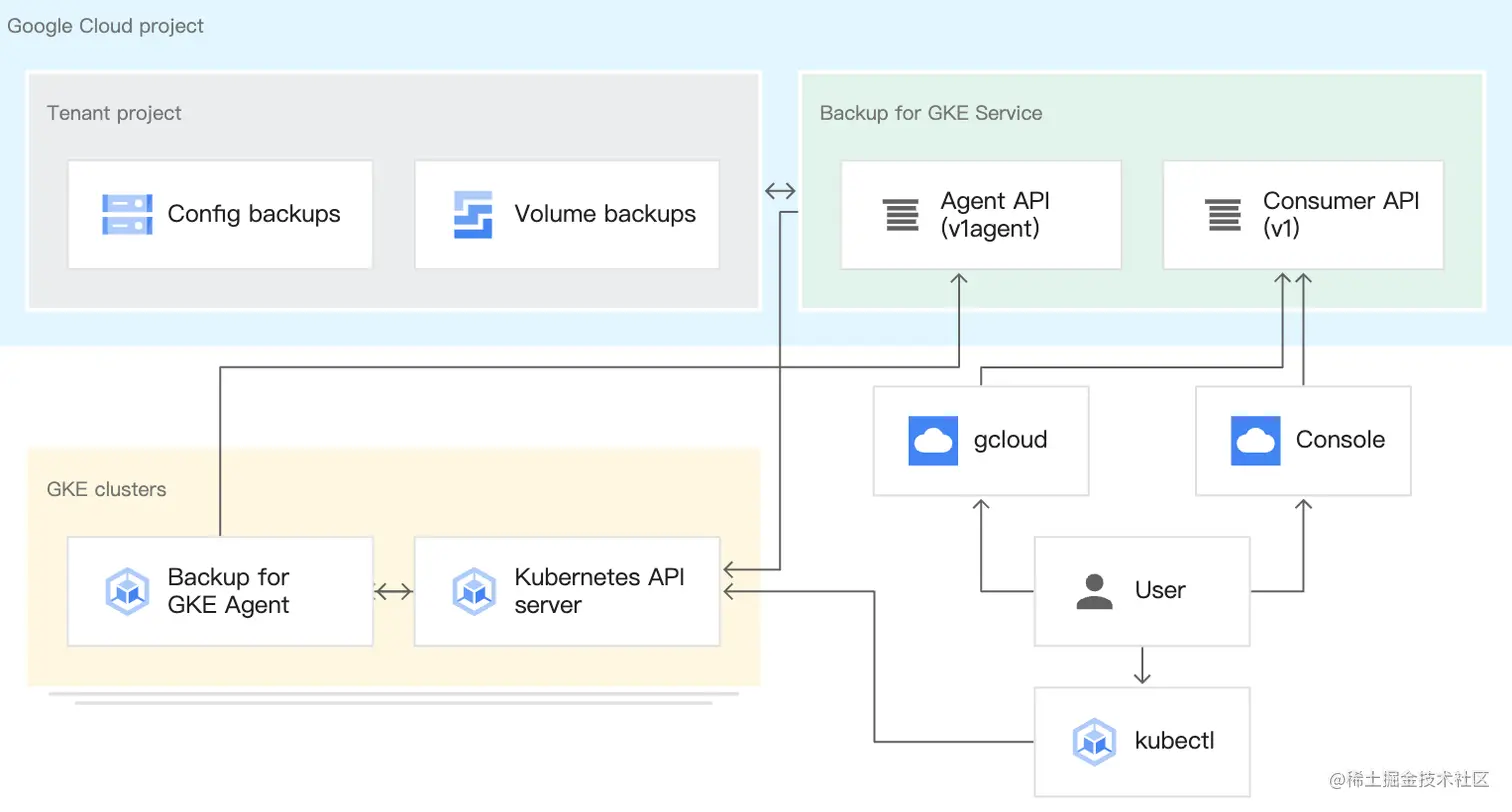Click the 'Consumer API (v1)' text
Image resolution: width=1512 pixels, height=812 pixels.
[1341, 214]
